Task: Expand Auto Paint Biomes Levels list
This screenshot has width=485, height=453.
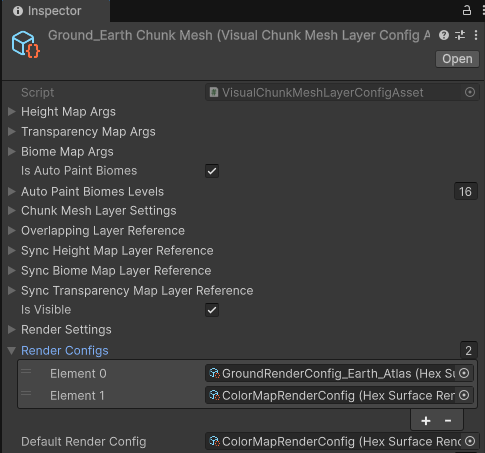Action: coord(12,191)
